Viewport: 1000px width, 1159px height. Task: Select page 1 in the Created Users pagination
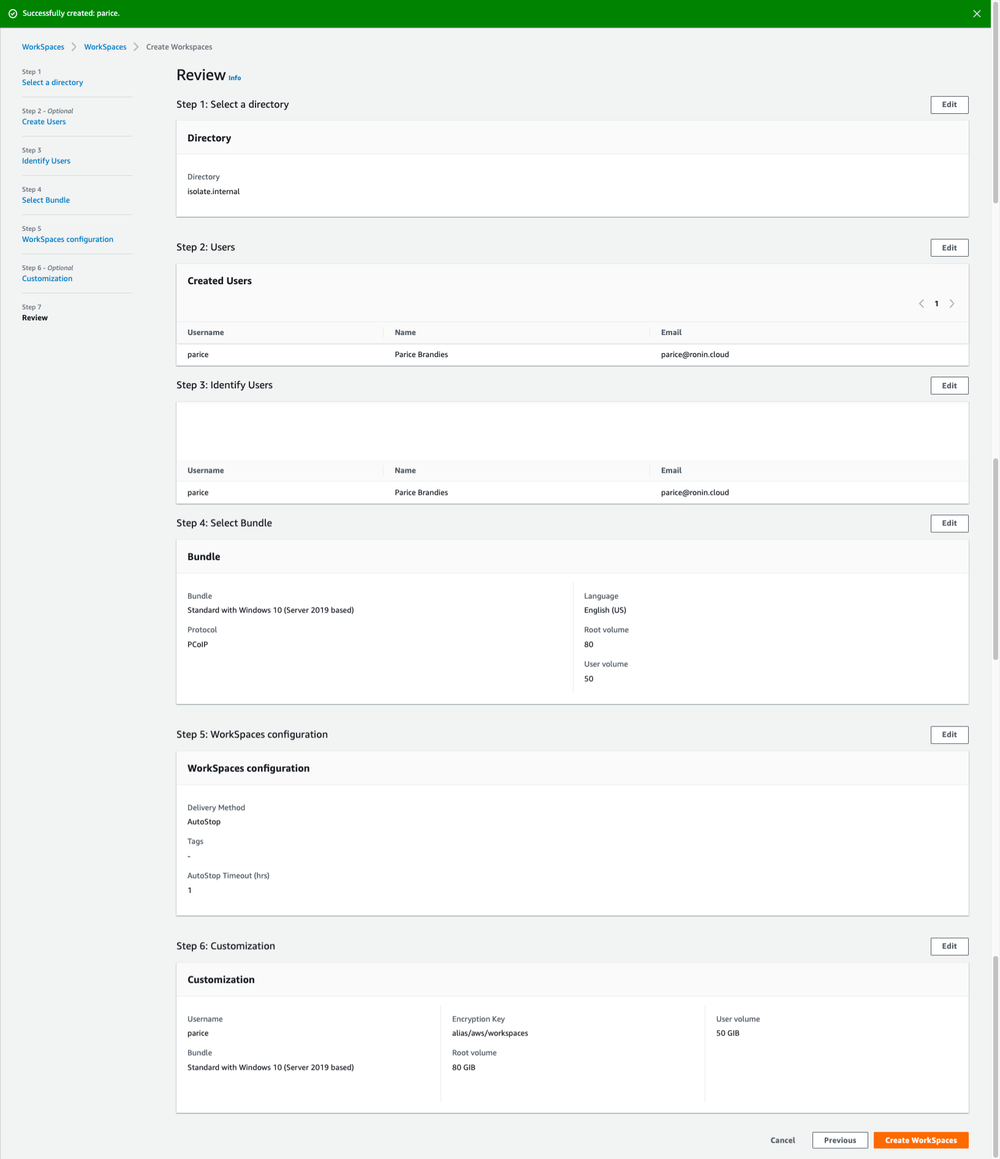936,303
